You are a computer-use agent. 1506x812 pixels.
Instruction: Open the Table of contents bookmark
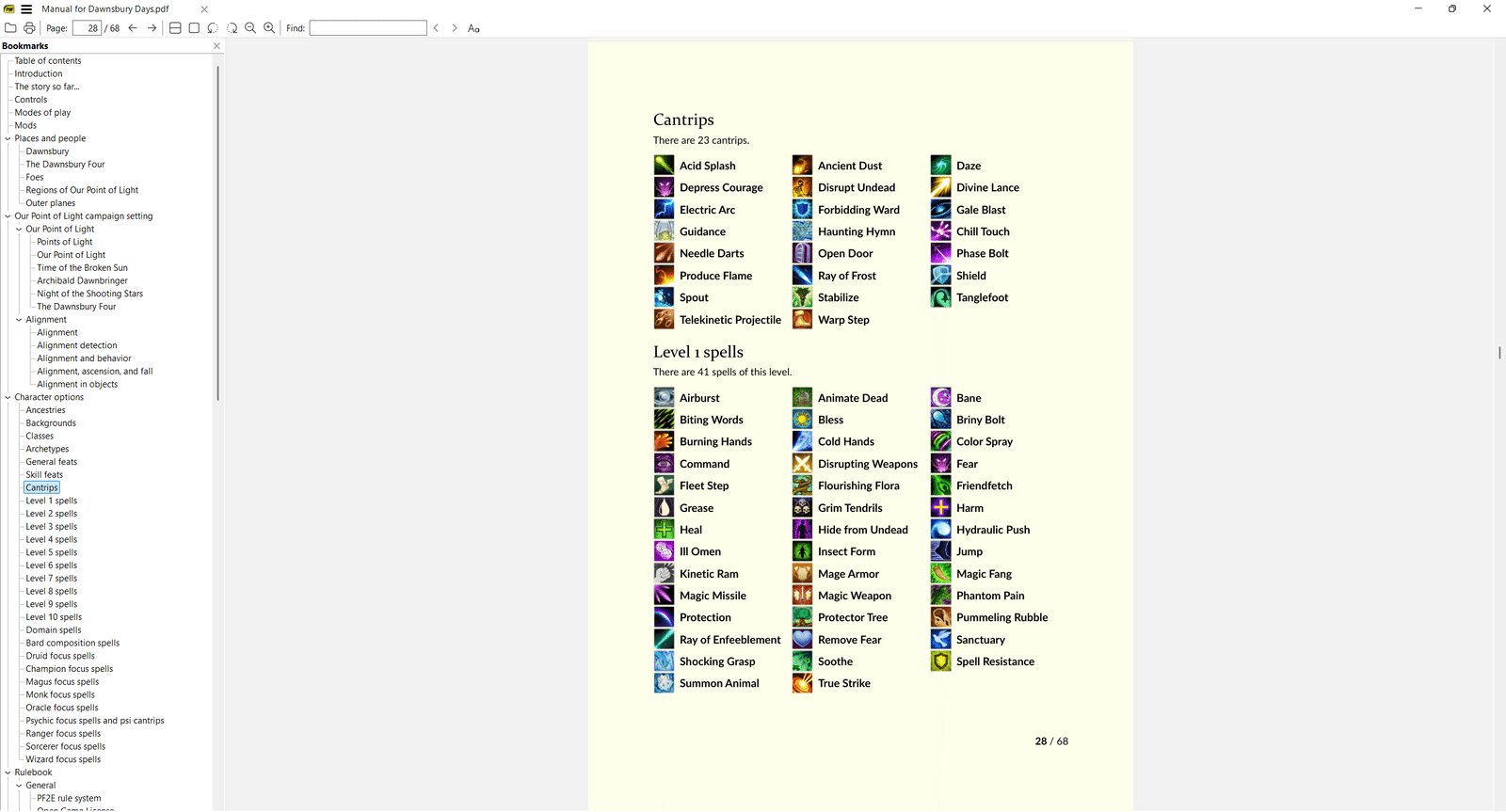tap(48, 61)
